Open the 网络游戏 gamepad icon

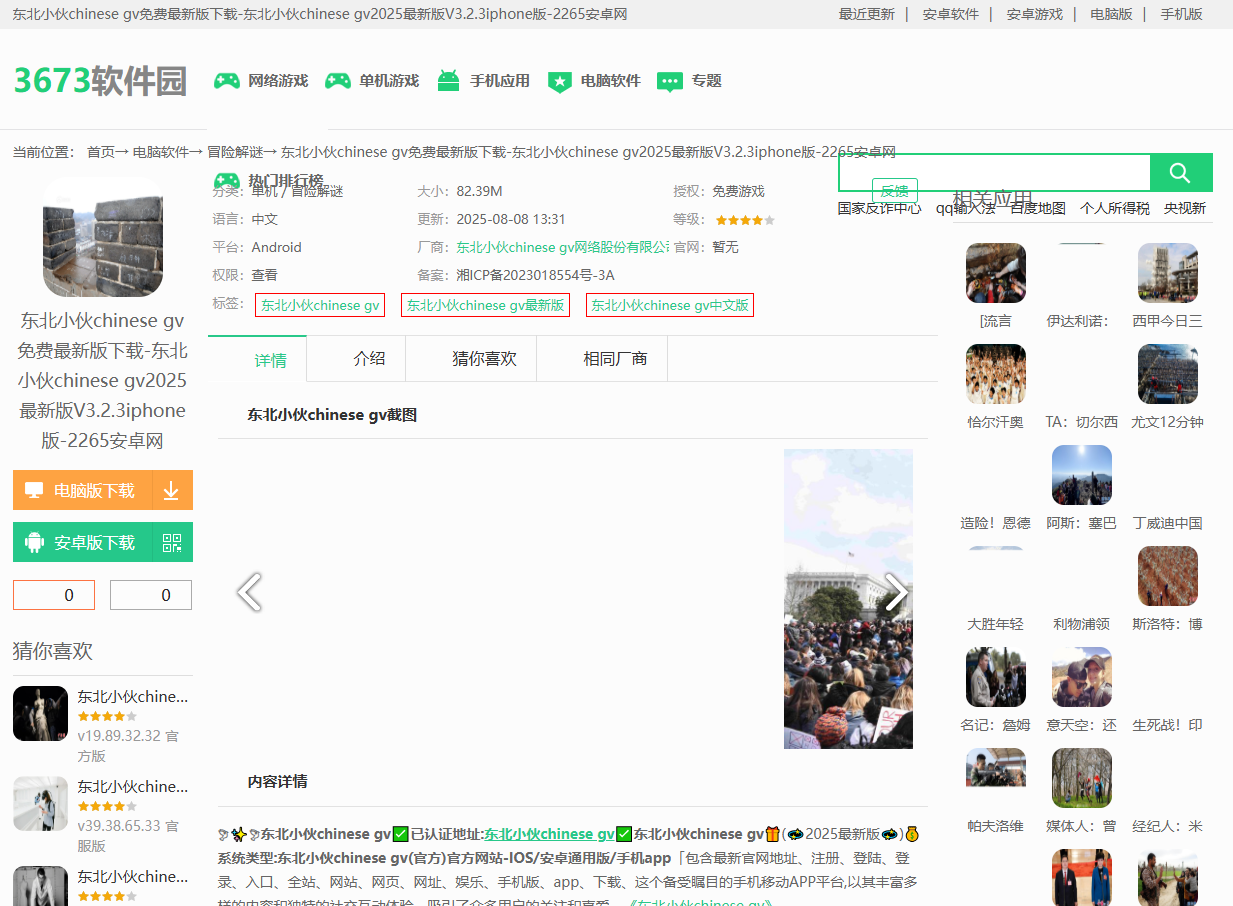point(227,81)
